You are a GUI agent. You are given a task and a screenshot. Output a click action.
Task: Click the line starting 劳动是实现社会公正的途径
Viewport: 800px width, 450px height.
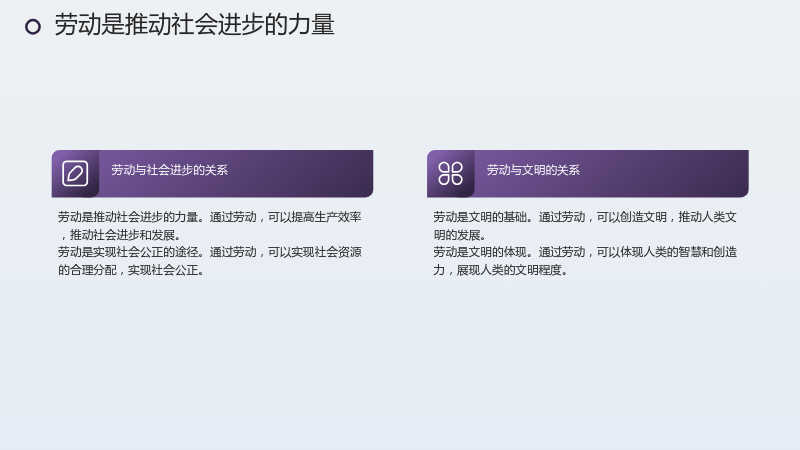(x=209, y=252)
